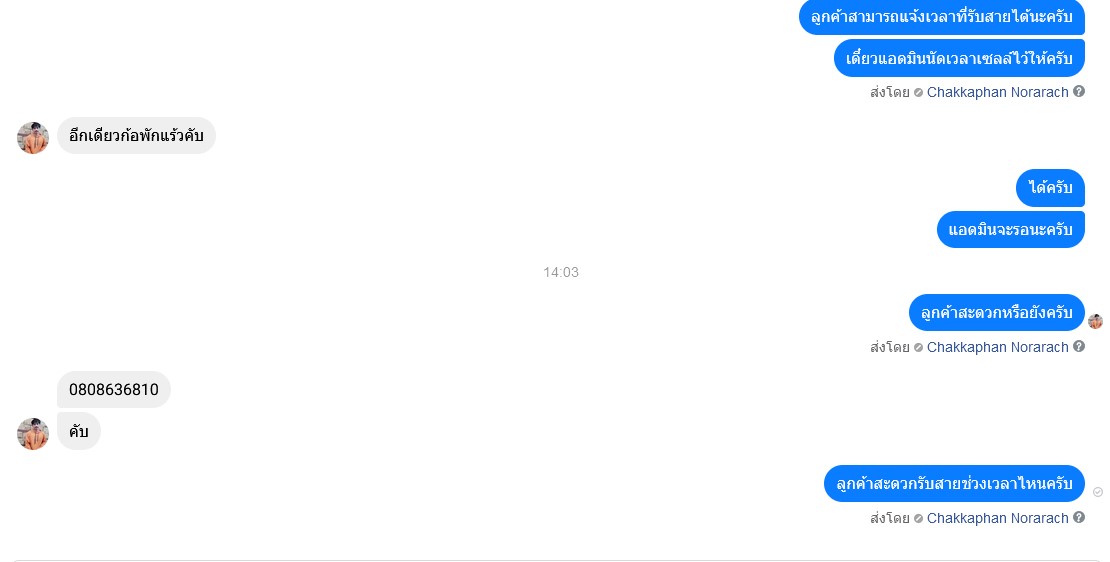This screenshot has width=1110, height=562.
Task: Open Chakkaphan Norarach link under ลูกค้าสะดวกรับสายช่วงเวลาไหนครับ
Action: click(x=997, y=518)
